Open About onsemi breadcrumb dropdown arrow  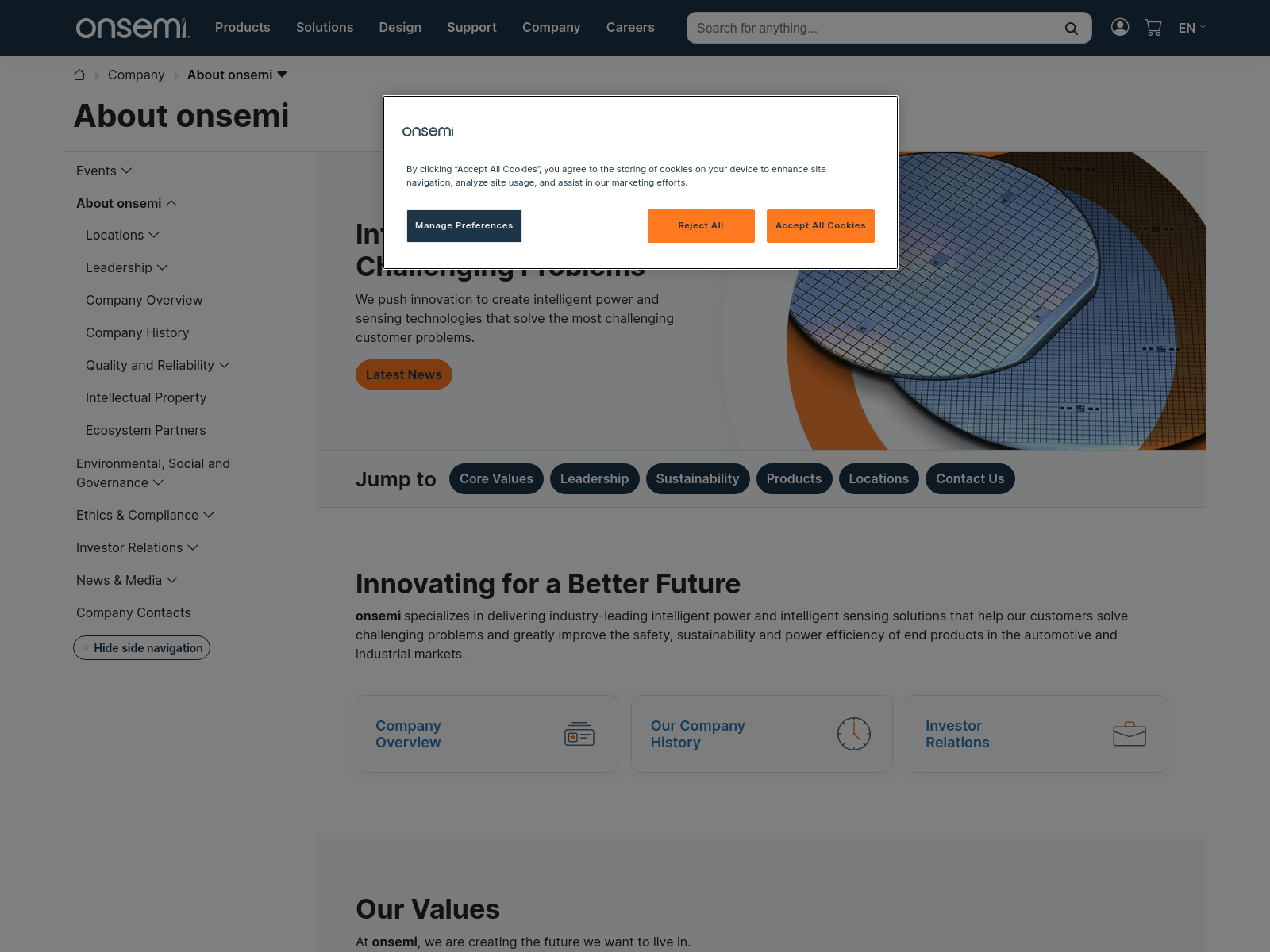pos(282,75)
